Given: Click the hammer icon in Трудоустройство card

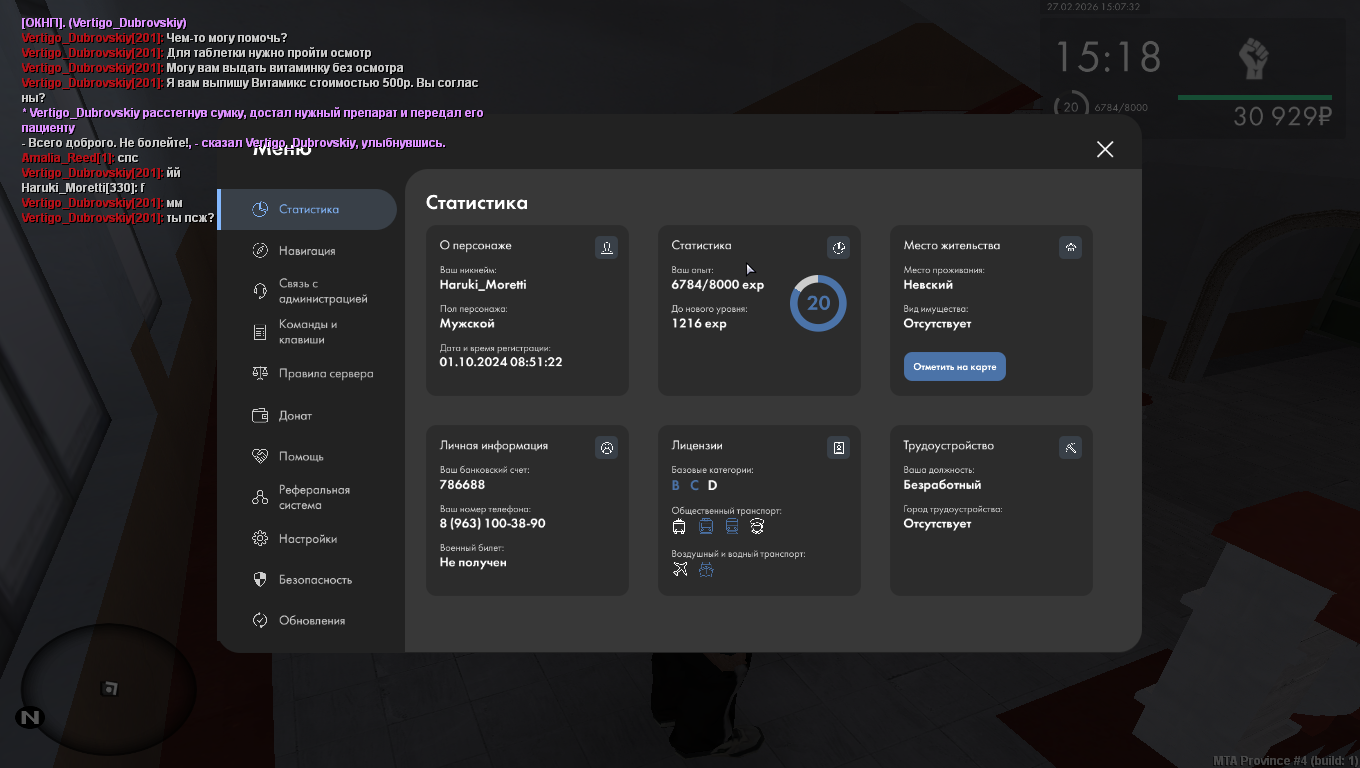Looking at the screenshot, I should 1070,447.
